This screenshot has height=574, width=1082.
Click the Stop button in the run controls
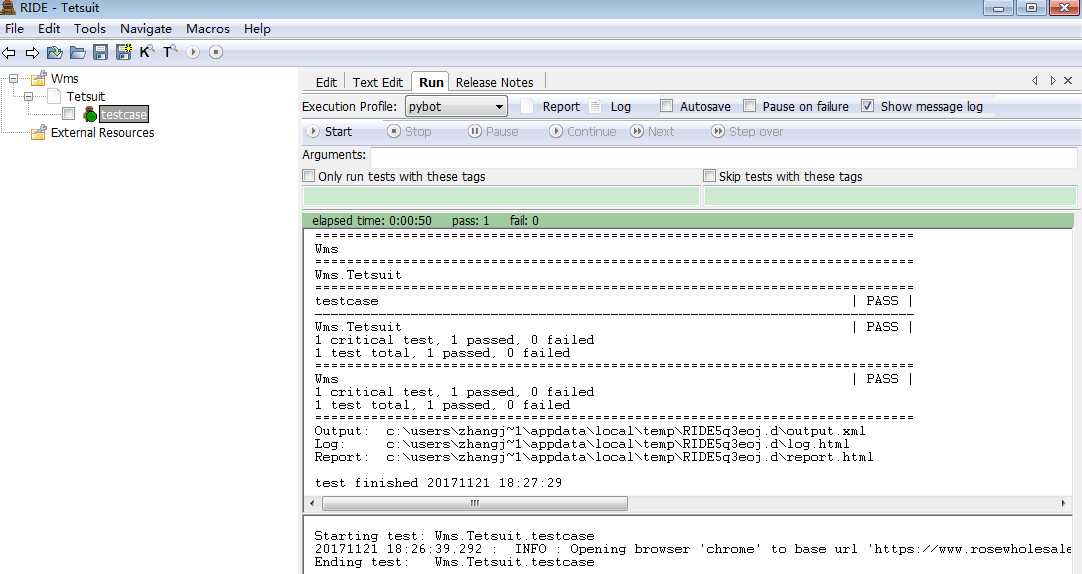click(409, 131)
